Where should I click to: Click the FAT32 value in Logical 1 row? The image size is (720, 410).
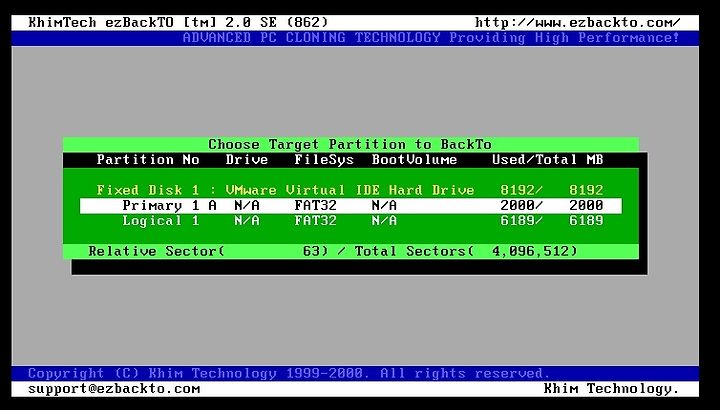pos(315,221)
